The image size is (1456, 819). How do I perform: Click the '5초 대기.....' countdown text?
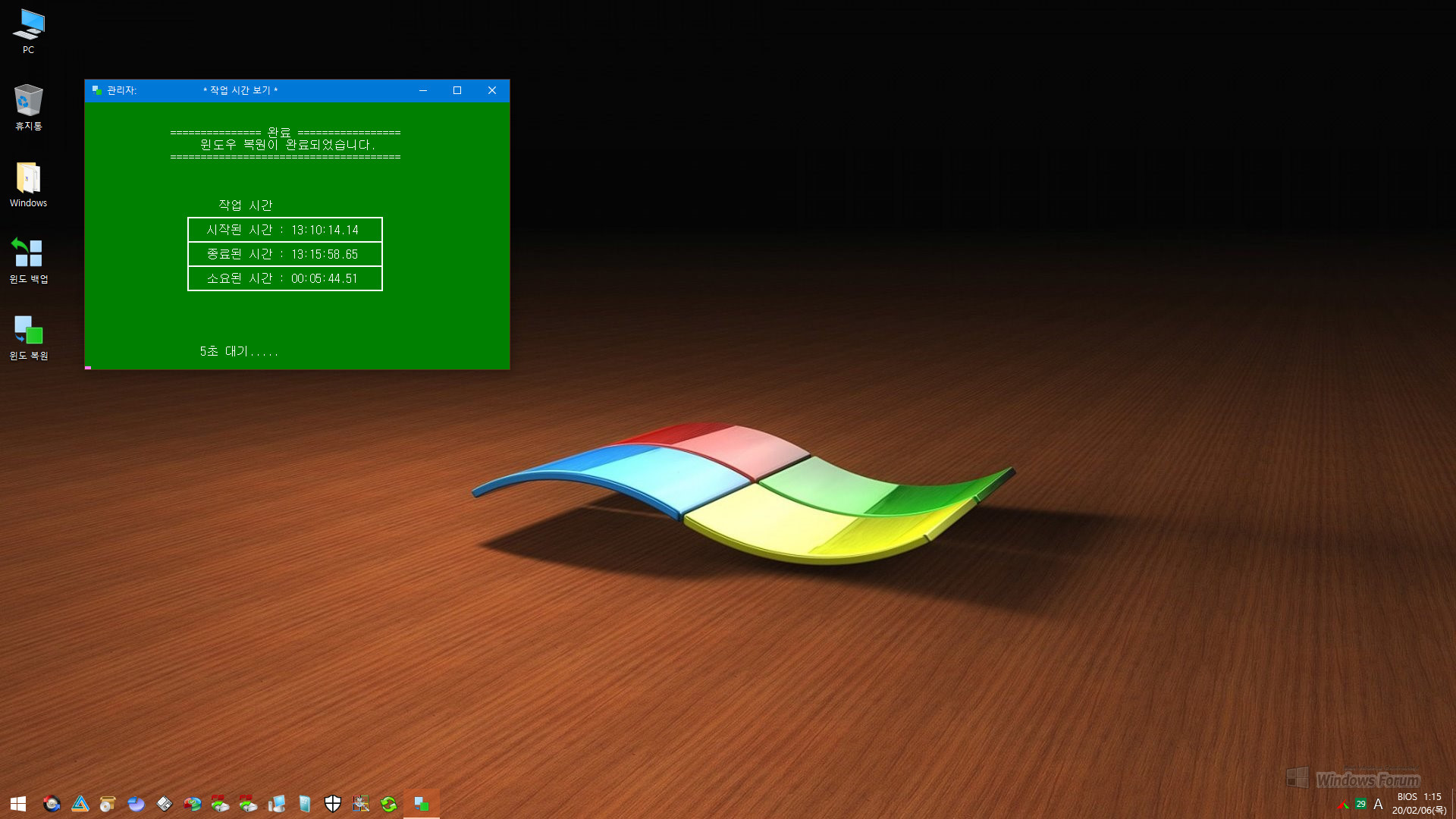[x=239, y=351]
